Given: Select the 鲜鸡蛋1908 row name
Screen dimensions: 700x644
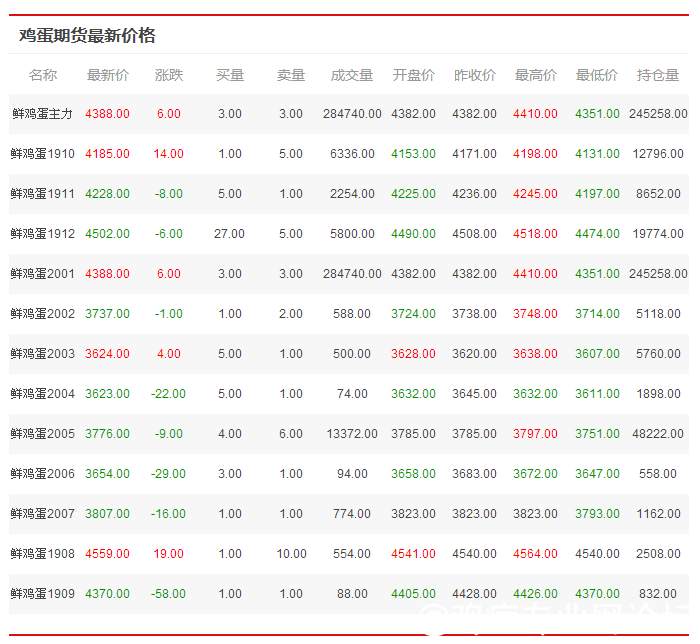Looking at the screenshot, I should [42, 554].
